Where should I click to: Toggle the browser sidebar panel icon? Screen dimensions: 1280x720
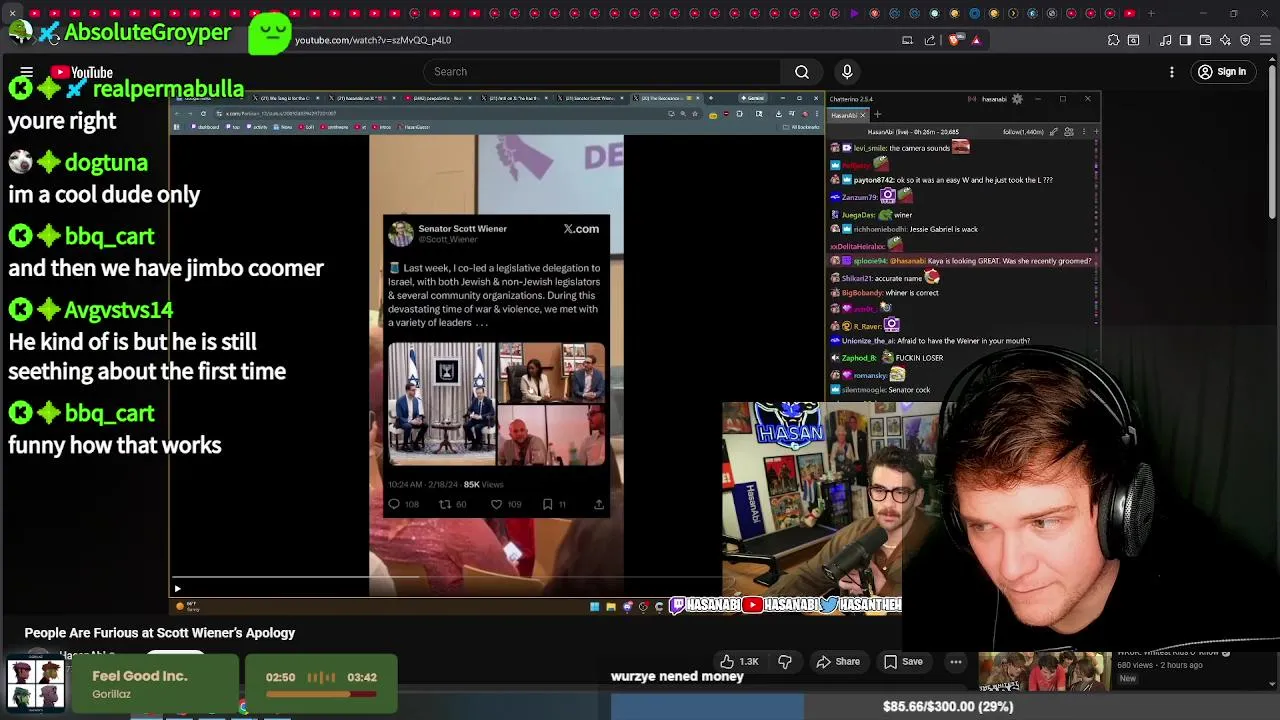(1185, 40)
